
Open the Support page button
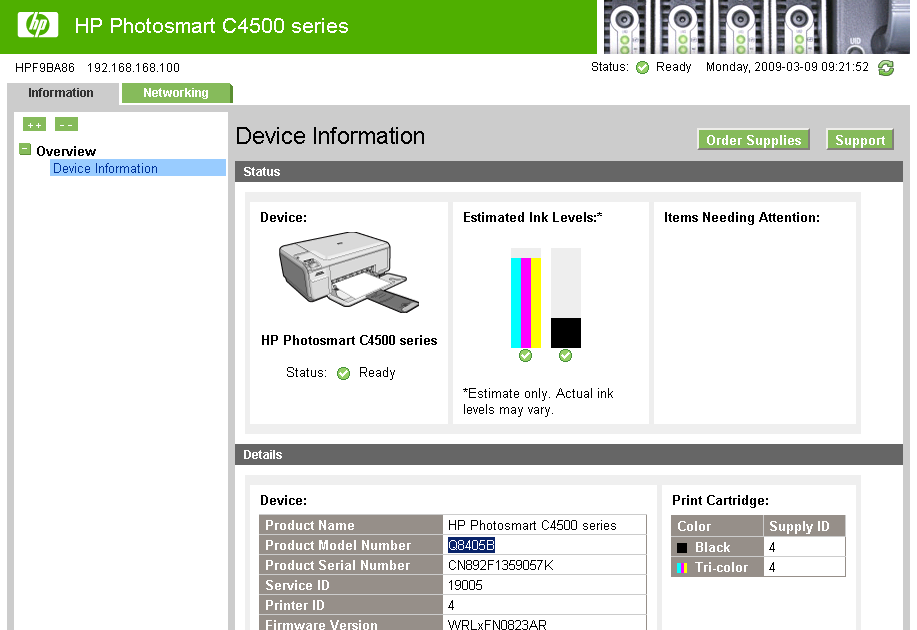860,140
